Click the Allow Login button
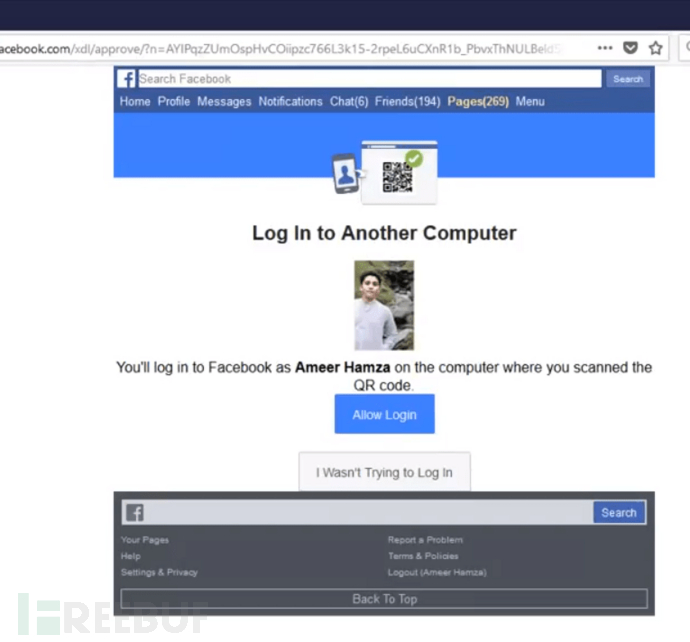 (x=384, y=414)
